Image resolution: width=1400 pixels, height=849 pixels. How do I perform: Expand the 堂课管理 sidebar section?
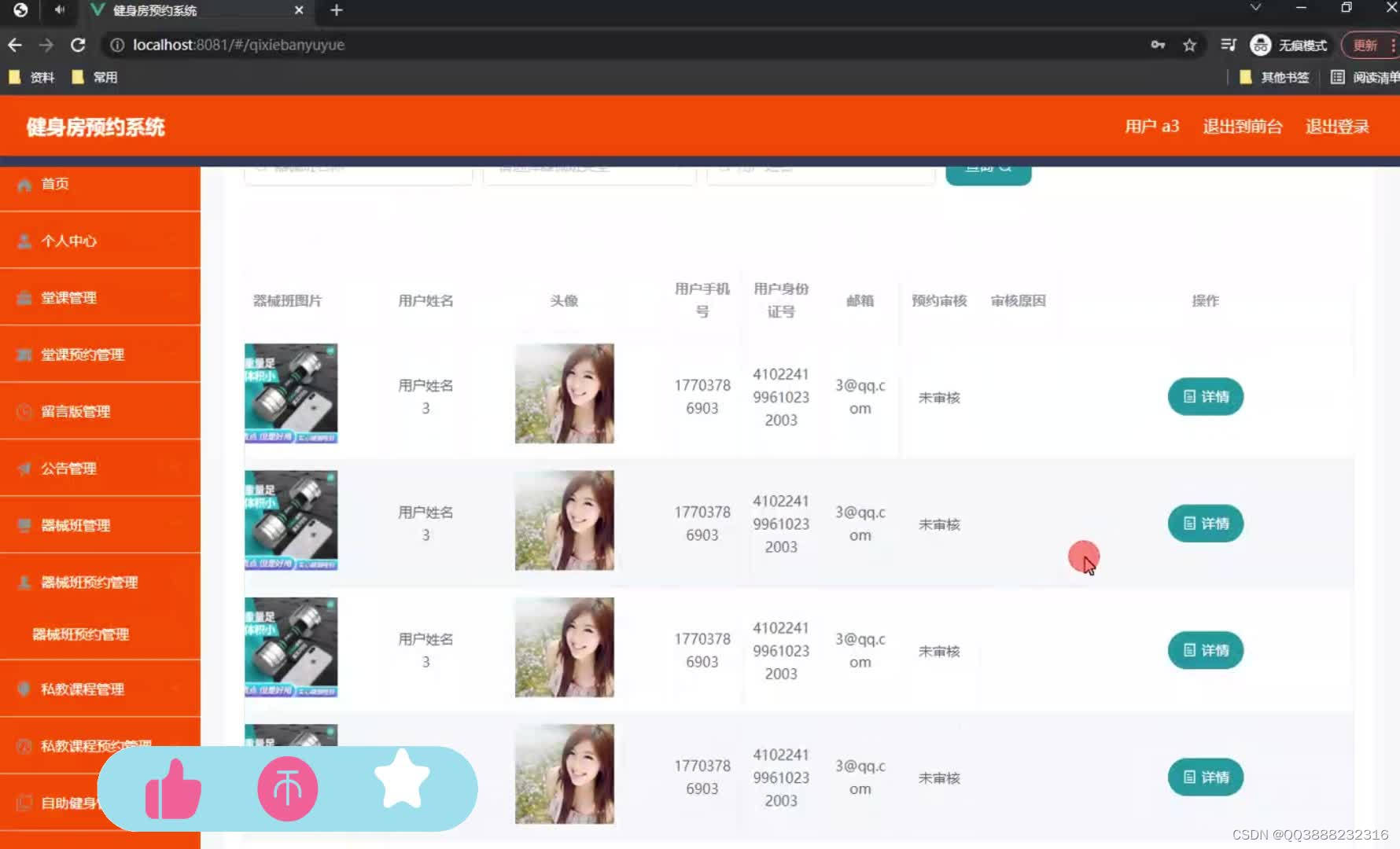point(100,298)
